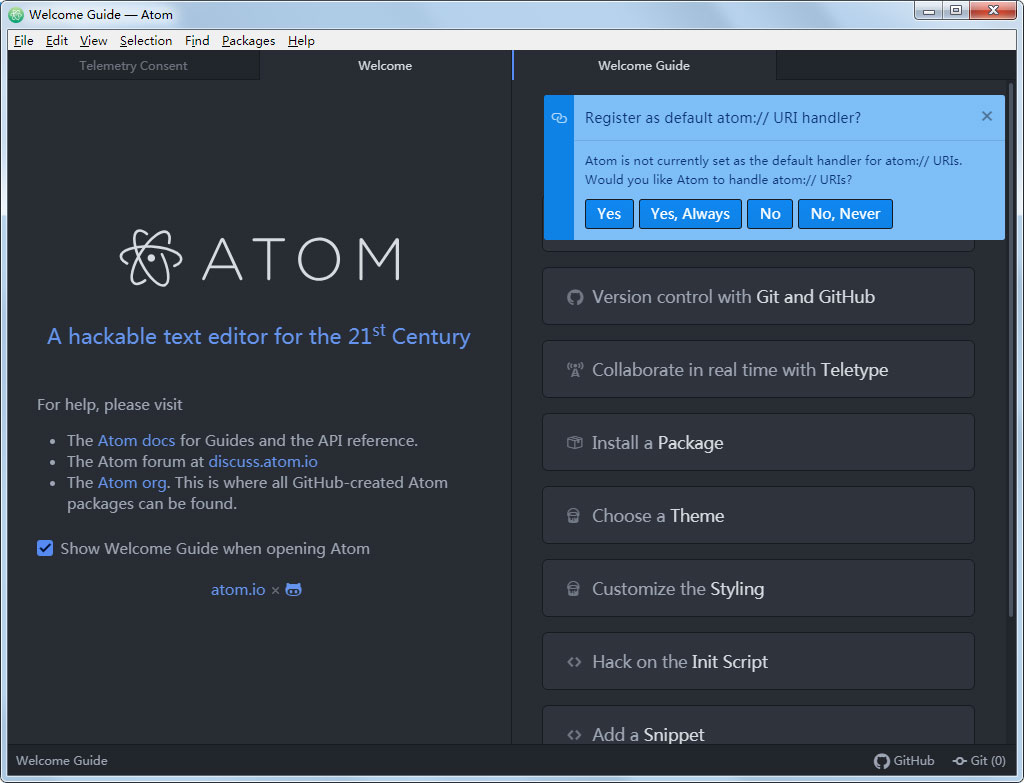This screenshot has height=783, width=1024.
Task: Click the GitHub octocat icon in status bar
Action: point(882,761)
